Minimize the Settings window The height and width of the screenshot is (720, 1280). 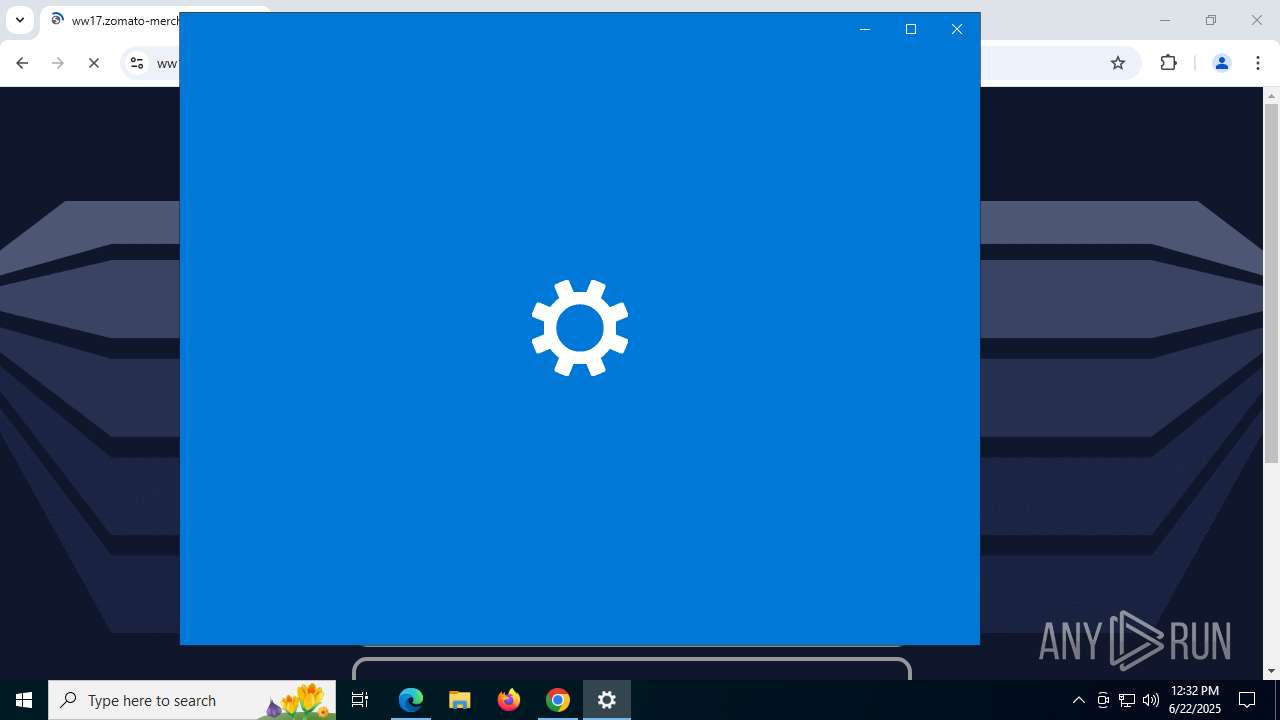pos(865,29)
